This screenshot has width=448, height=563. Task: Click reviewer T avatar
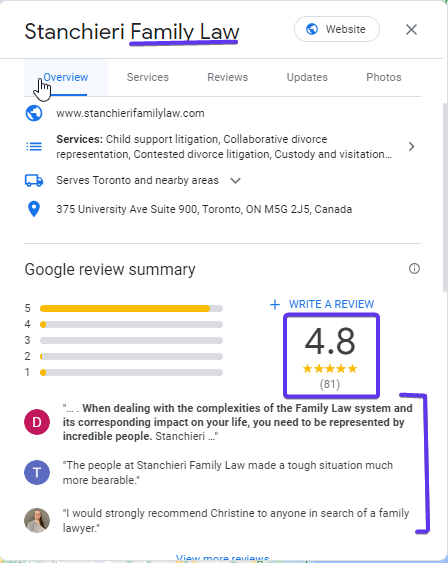[37, 473]
